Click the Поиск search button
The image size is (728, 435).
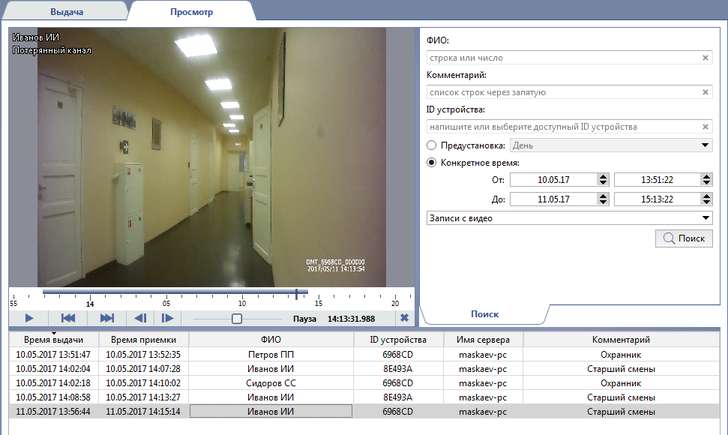point(683,239)
